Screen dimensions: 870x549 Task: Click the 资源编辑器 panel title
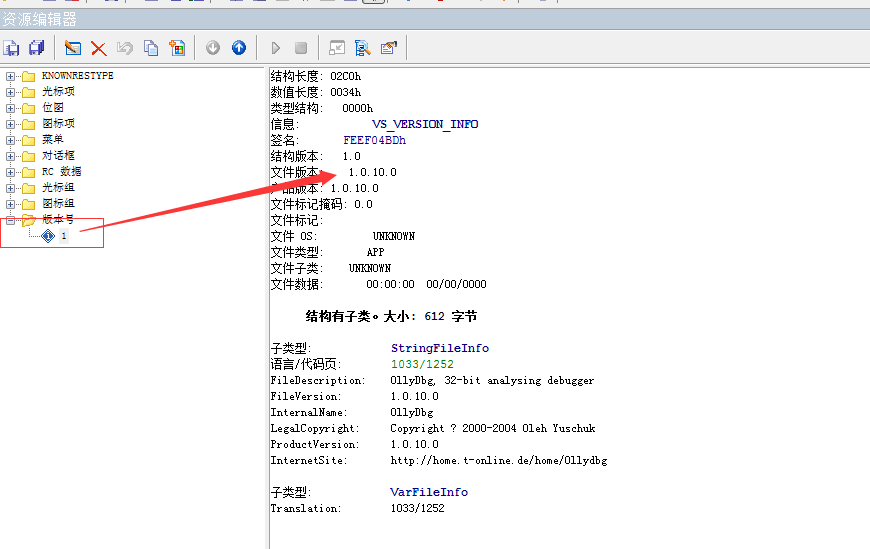tap(39, 20)
